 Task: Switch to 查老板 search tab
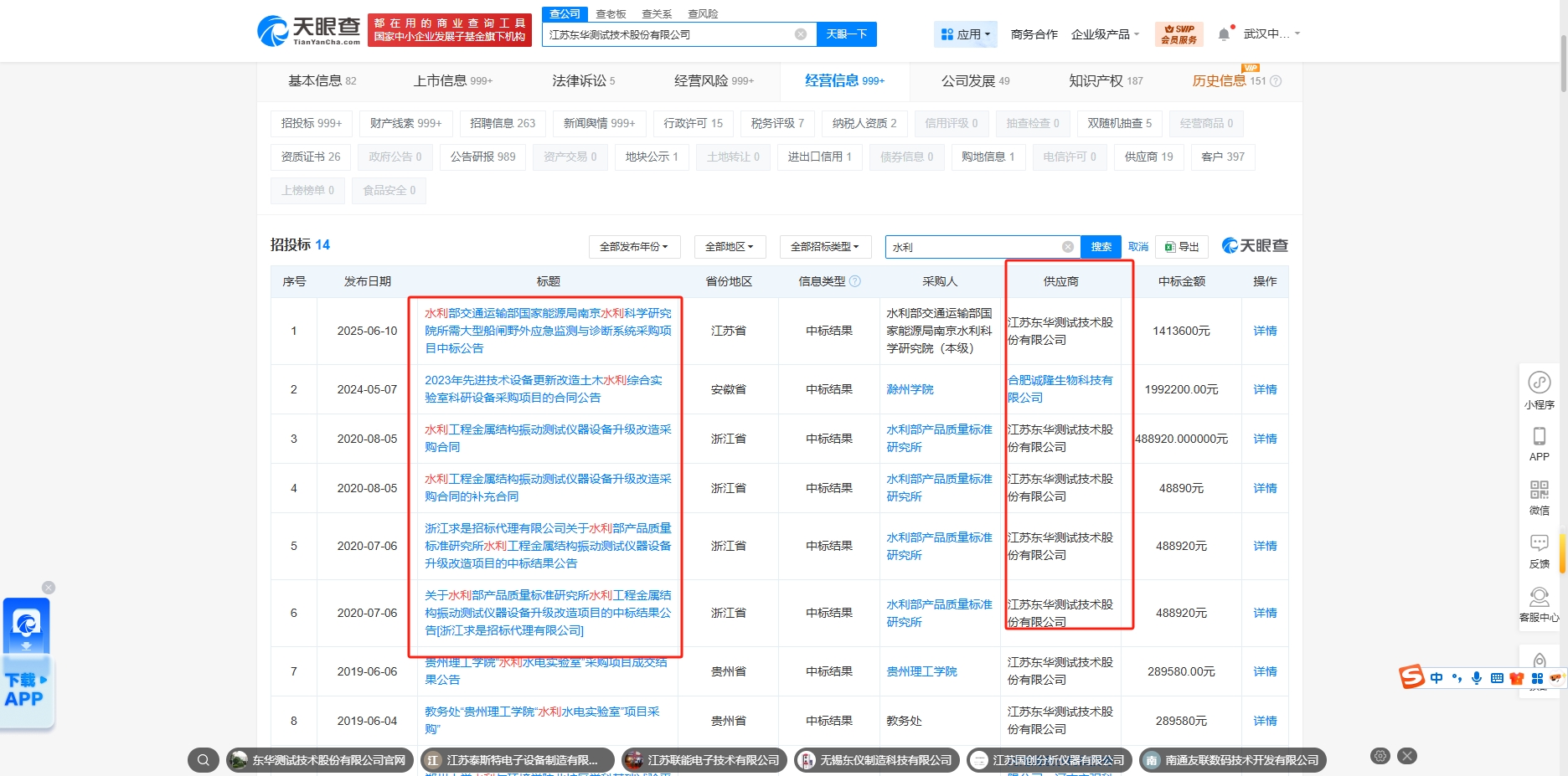tap(611, 13)
